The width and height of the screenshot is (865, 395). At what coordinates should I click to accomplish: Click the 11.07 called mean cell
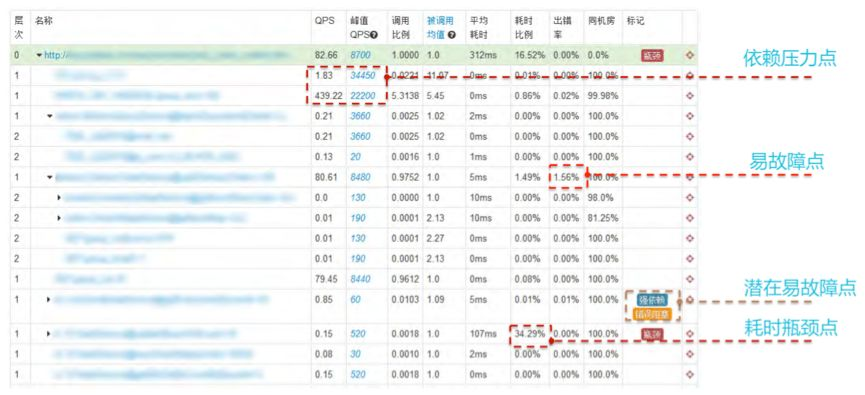coord(437,76)
